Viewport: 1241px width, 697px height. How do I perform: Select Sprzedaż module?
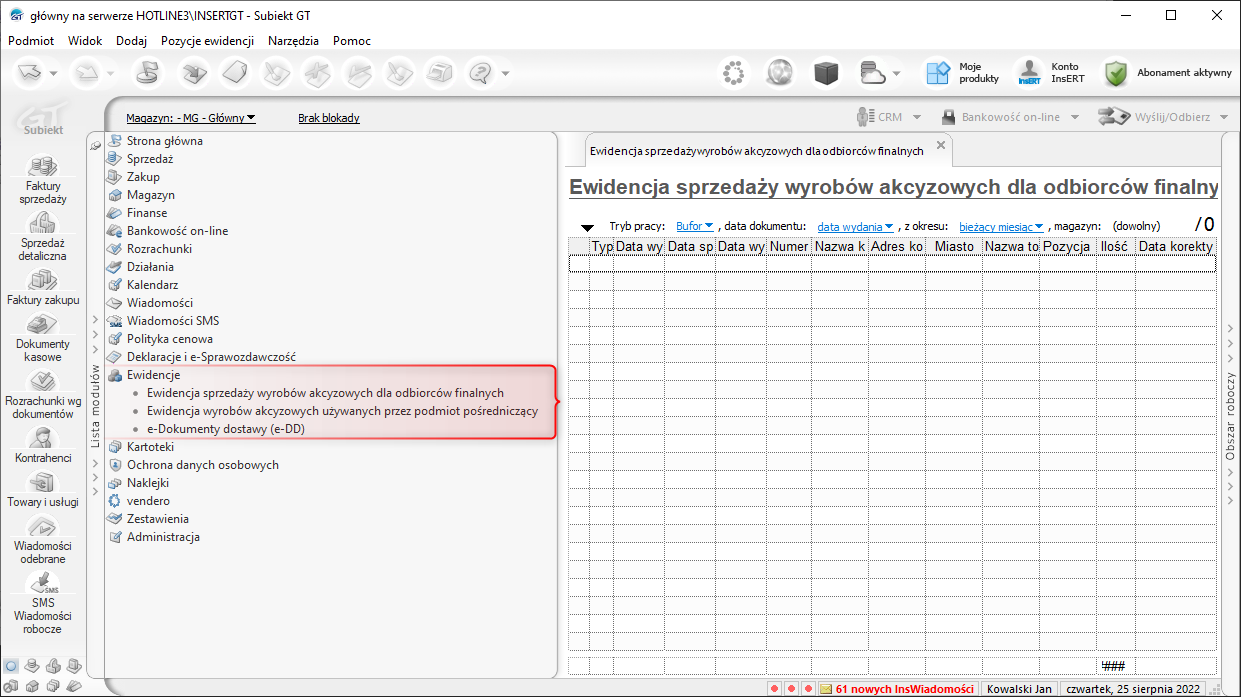pos(150,159)
